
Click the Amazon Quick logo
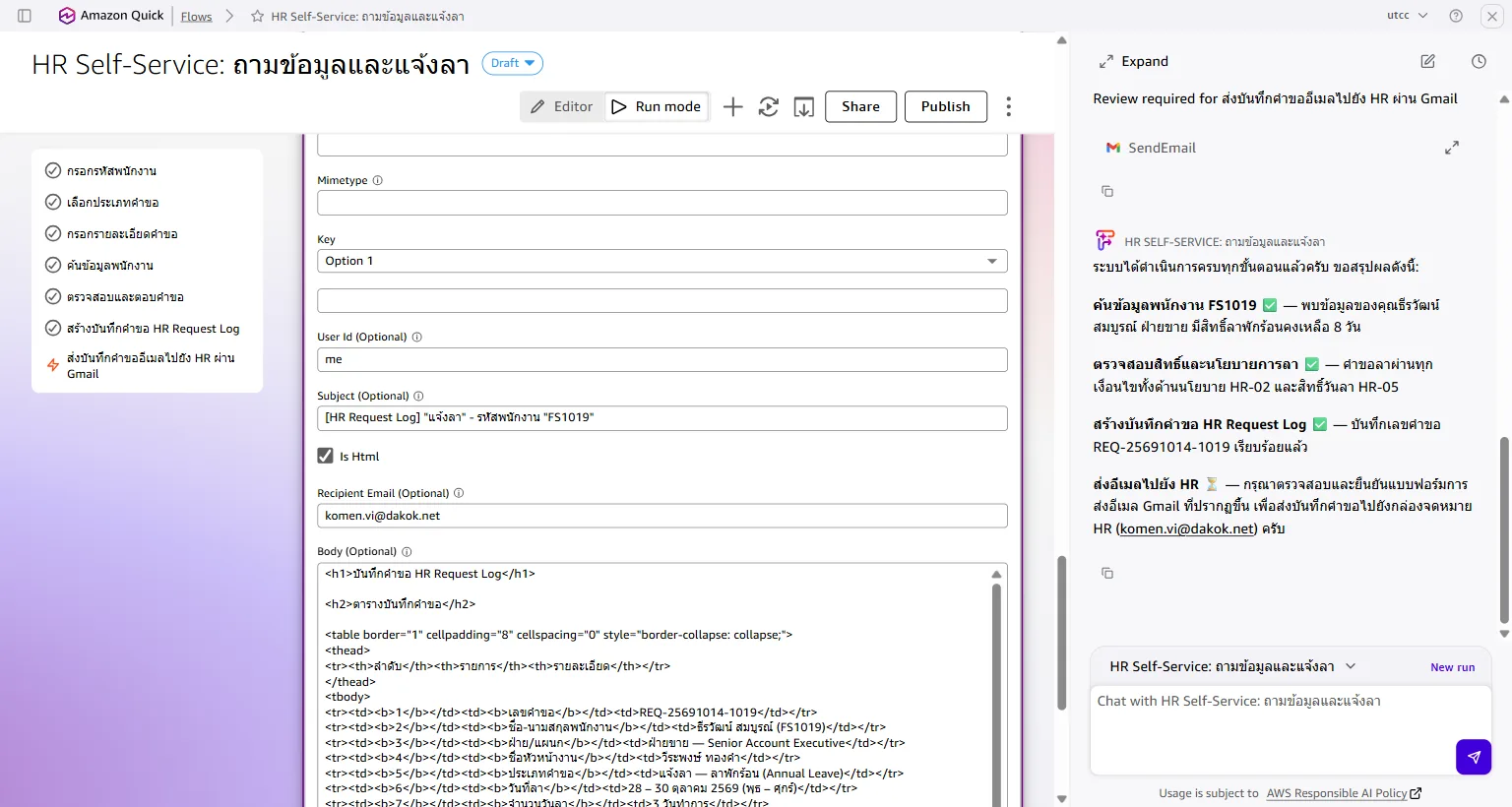click(x=111, y=16)
